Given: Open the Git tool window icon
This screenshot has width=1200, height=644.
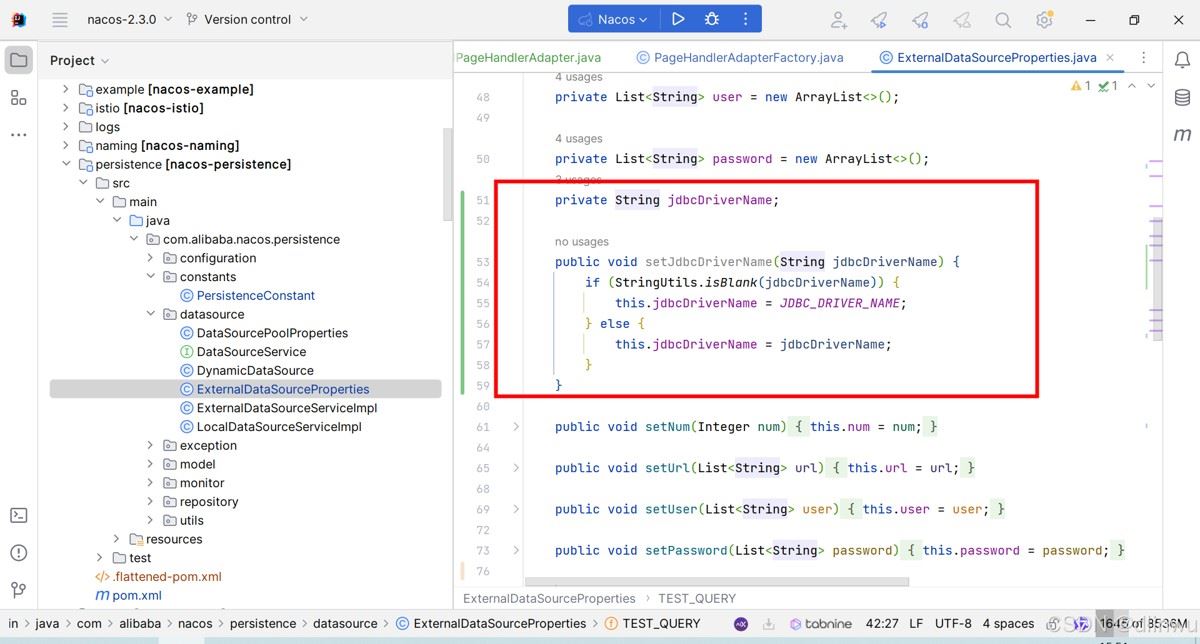Looking at the screenshot, I should [x=18, y=590].
